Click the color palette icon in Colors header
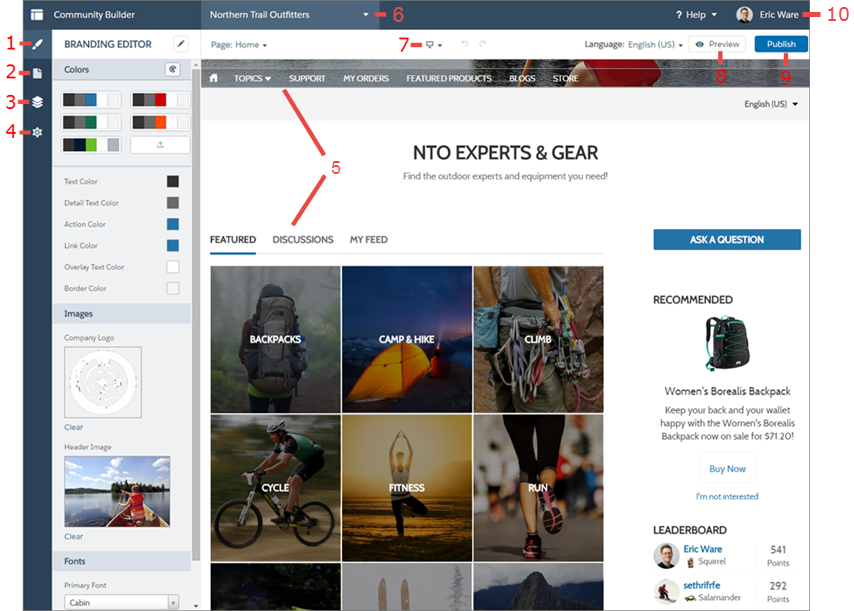Image resolution: width=854 pixels, height=611 pixels. tap(173, 69)
